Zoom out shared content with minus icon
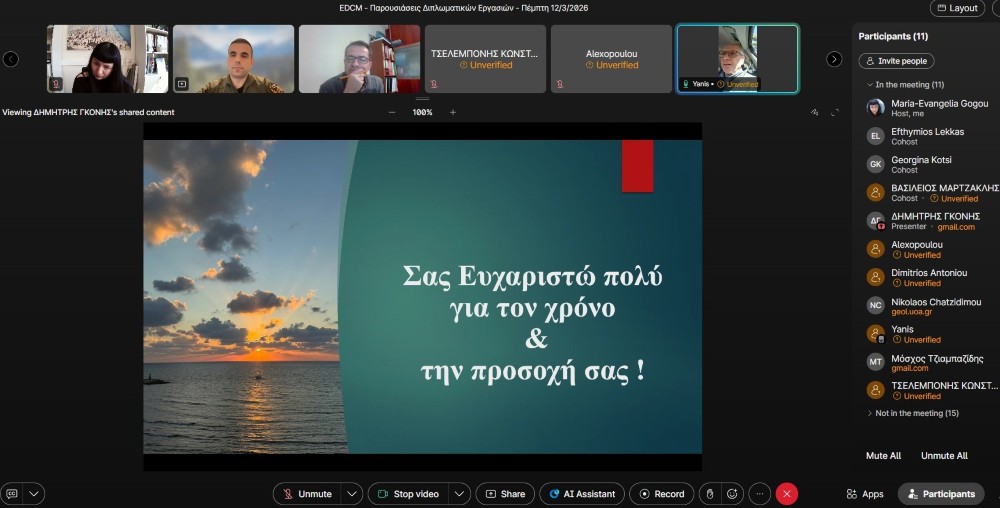The image size is (1000, 508). point(392,112)
